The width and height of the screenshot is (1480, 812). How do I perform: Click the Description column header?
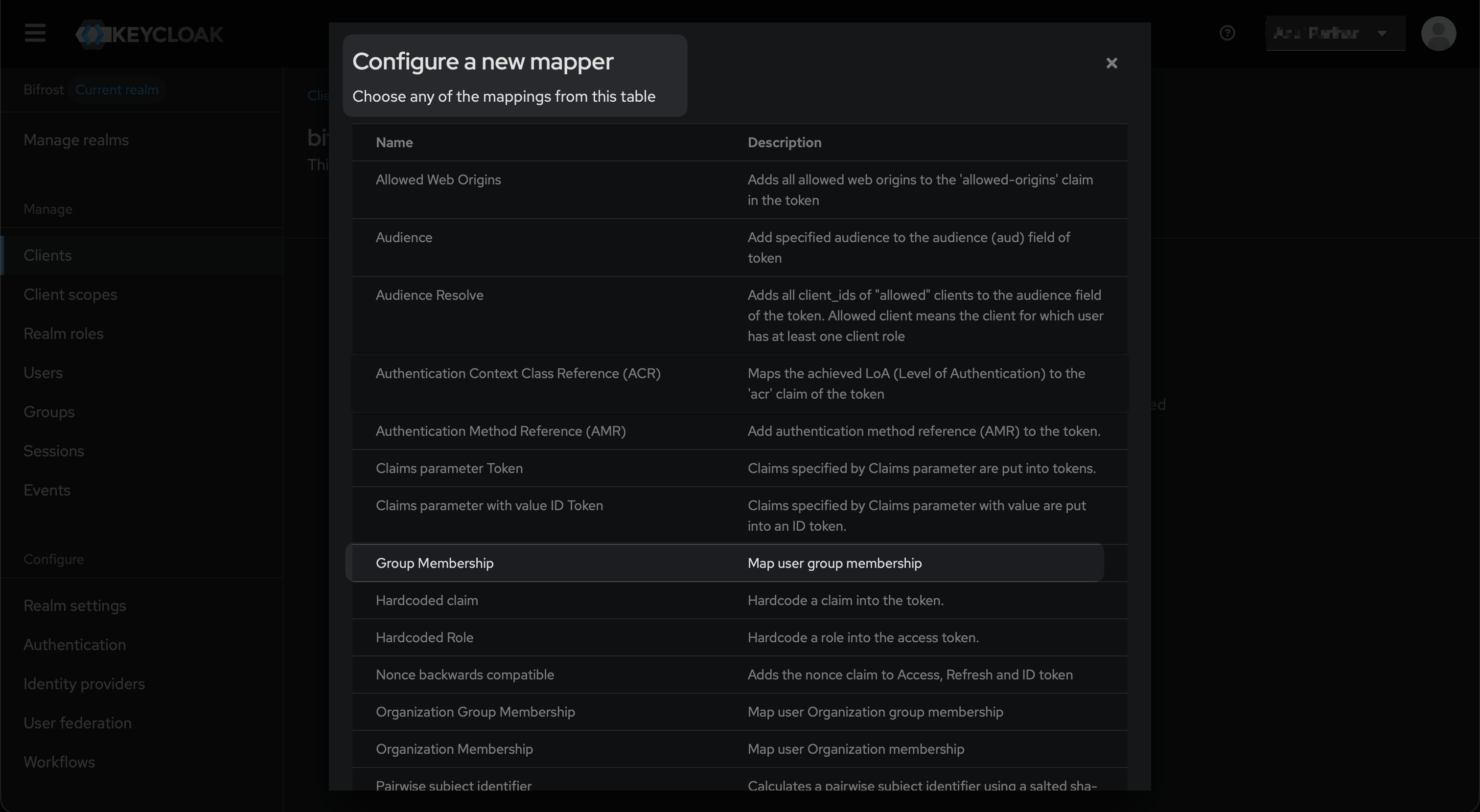tap(784, 142)
